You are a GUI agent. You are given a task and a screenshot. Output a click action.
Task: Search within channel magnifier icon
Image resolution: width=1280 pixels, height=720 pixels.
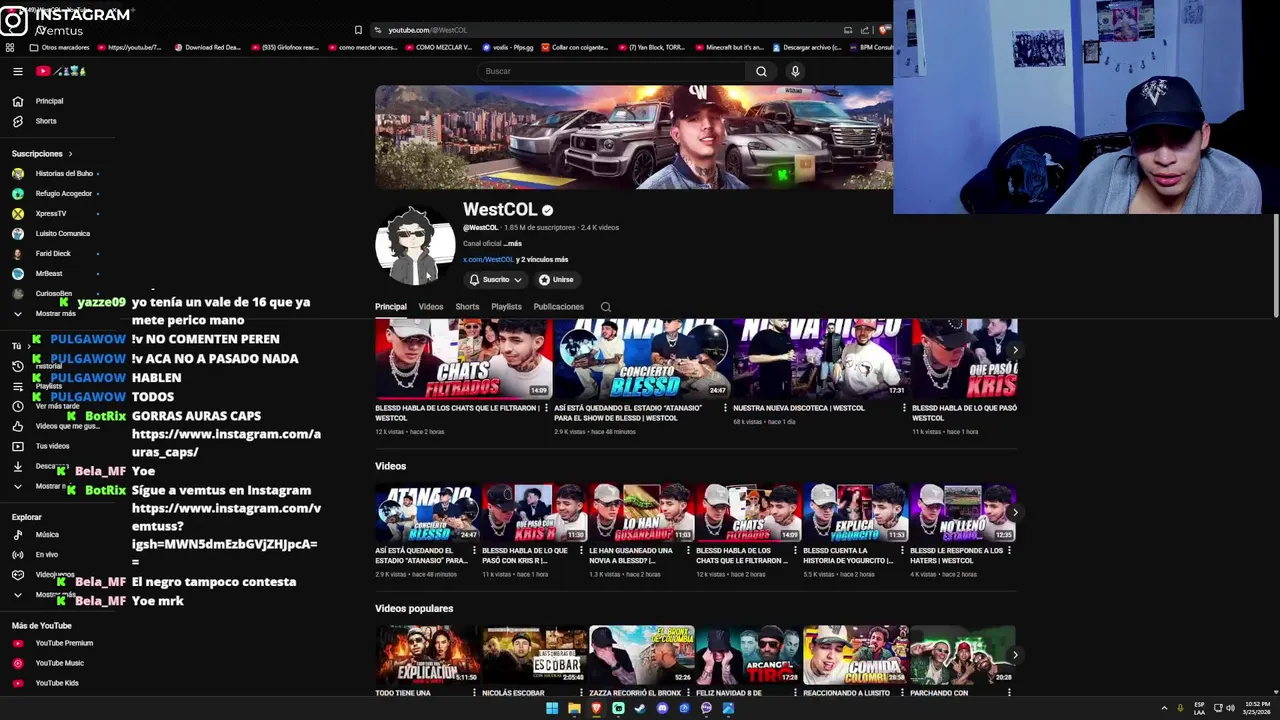(605, 307)
